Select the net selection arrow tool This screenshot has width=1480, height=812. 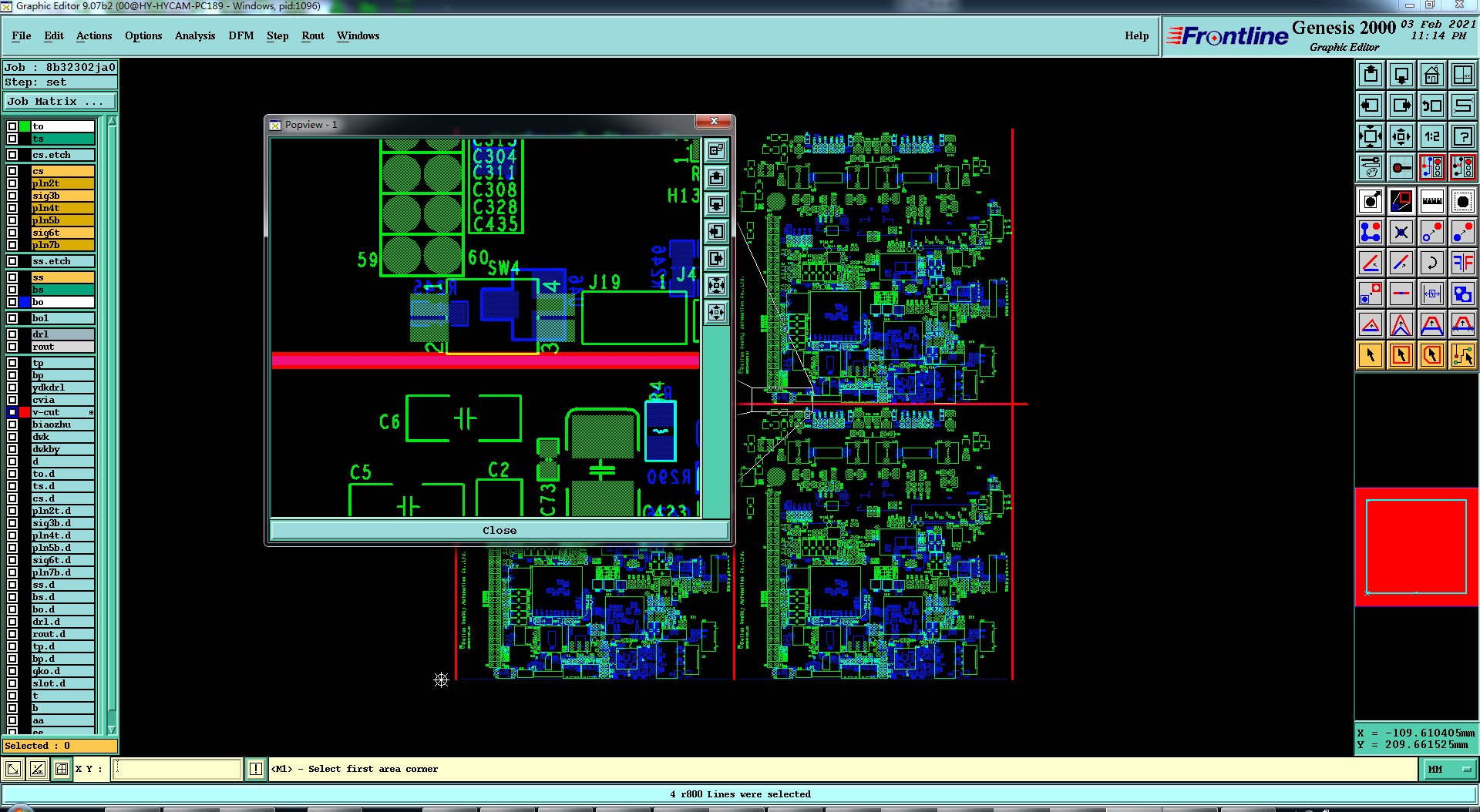(1462, 355)
